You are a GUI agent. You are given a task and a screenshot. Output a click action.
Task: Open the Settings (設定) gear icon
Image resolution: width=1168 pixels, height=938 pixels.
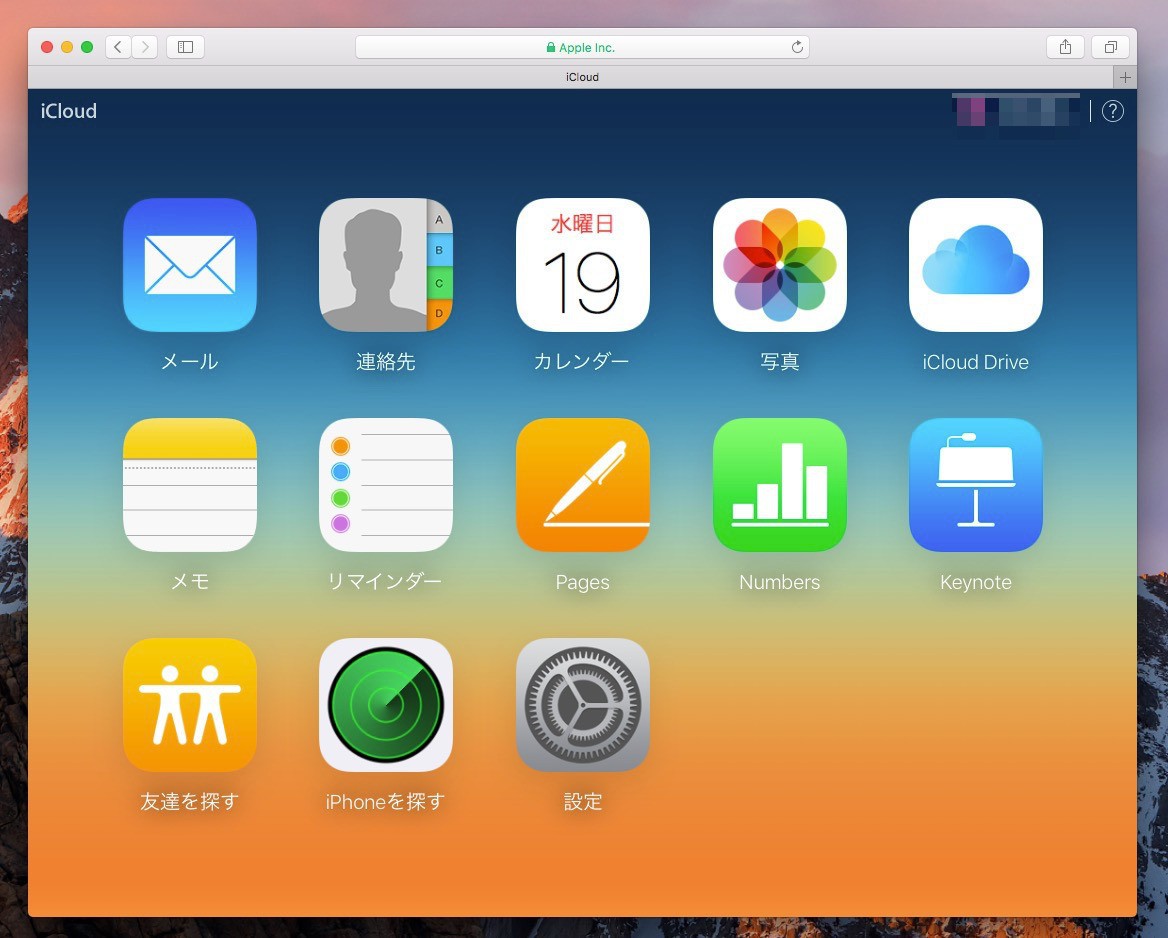point(583,705)
